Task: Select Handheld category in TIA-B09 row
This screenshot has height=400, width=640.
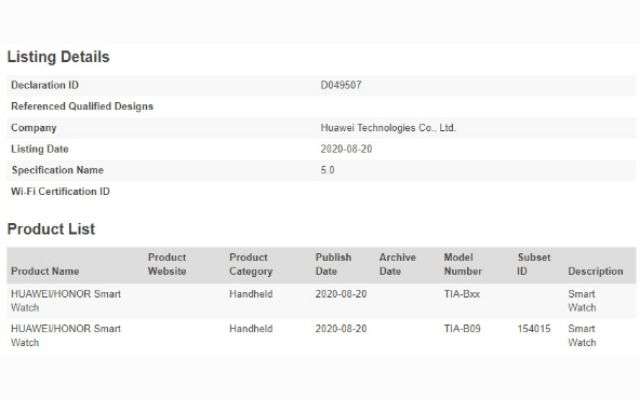Action: tap(251, 329)
